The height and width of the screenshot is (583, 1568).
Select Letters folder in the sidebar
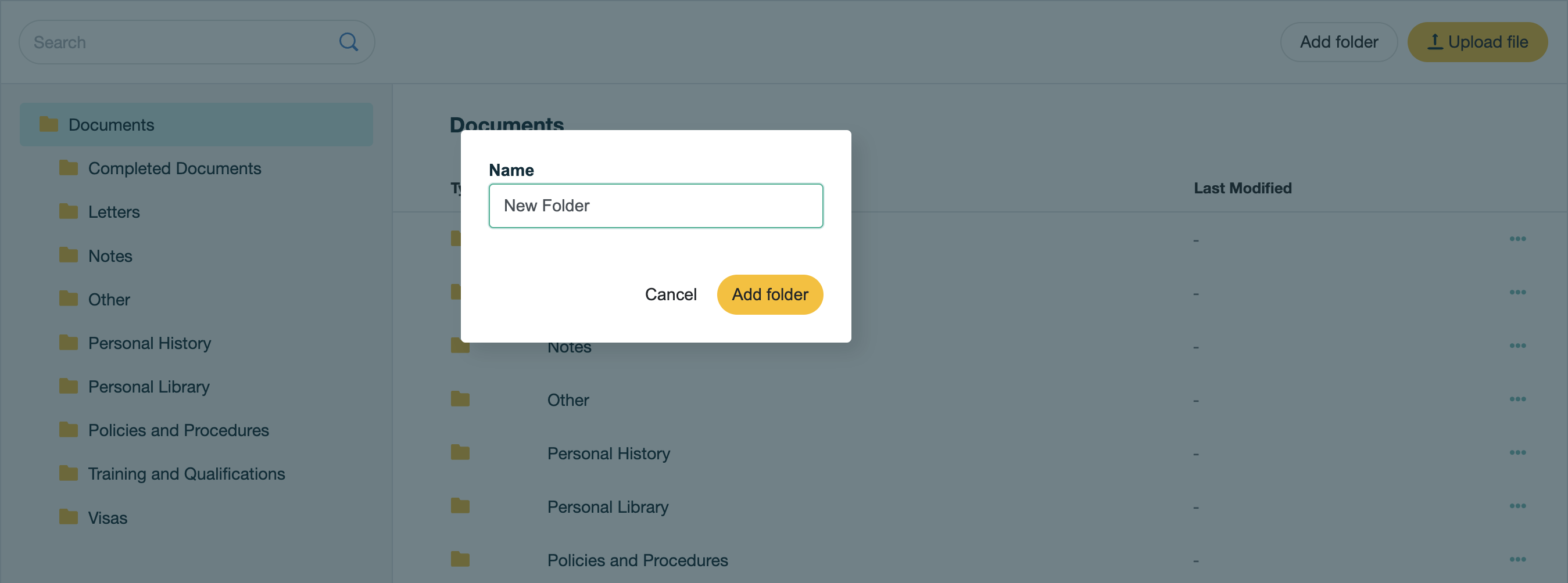point(113,212)
